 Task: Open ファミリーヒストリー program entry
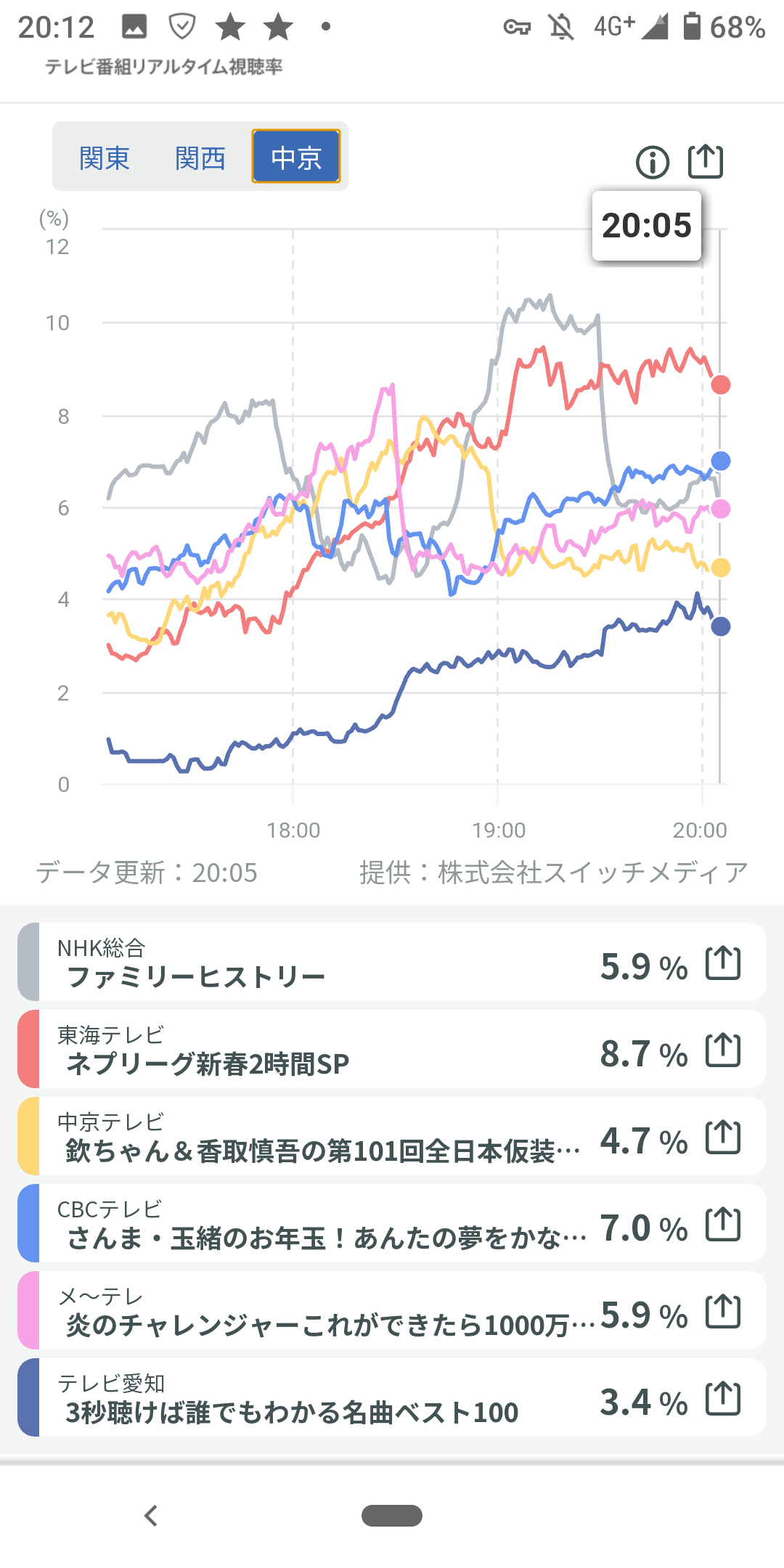coord(196,977)
